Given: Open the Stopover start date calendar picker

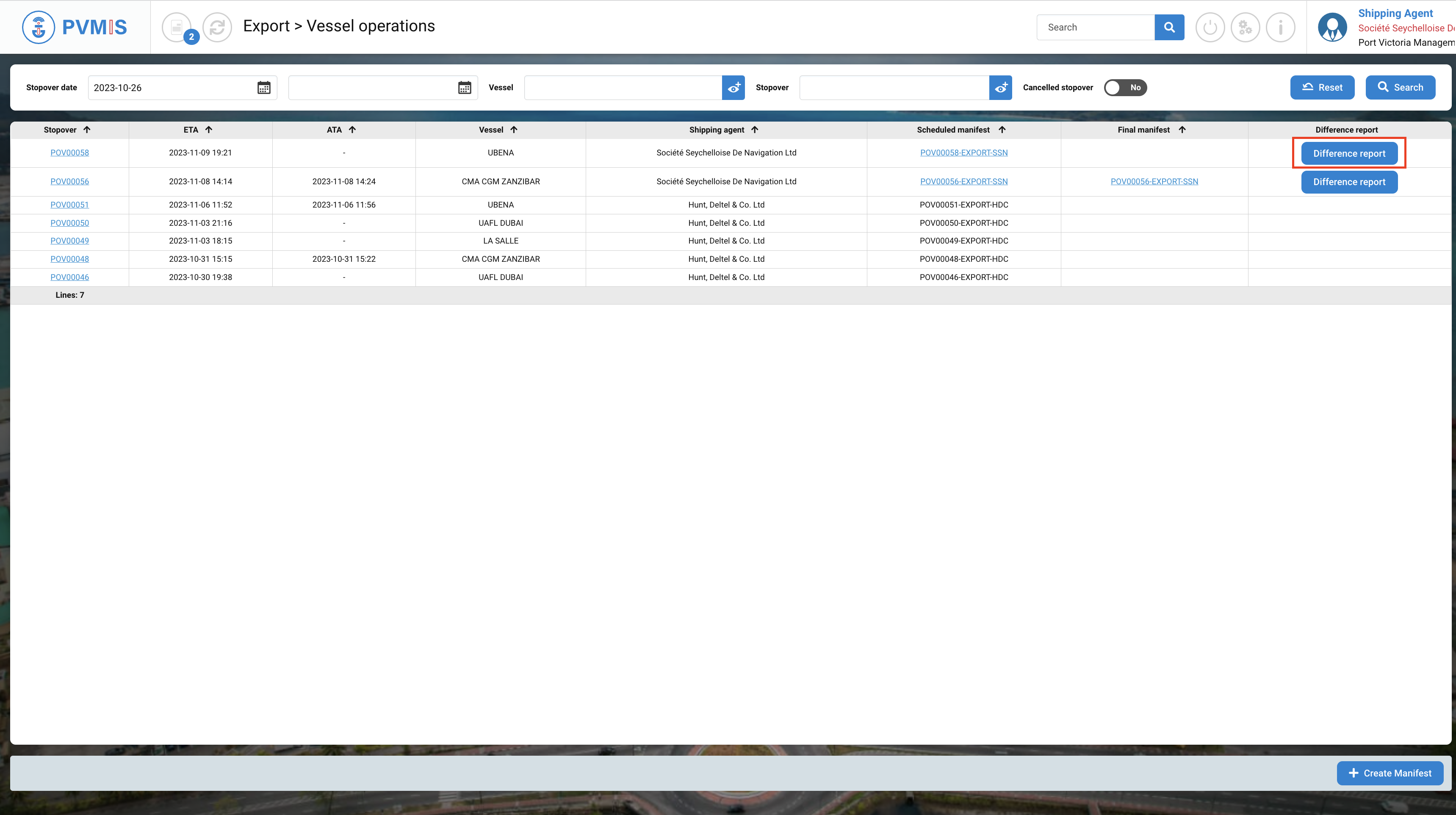Looking at the screenshot, I should pyautogui.click(x=264, y=88).
